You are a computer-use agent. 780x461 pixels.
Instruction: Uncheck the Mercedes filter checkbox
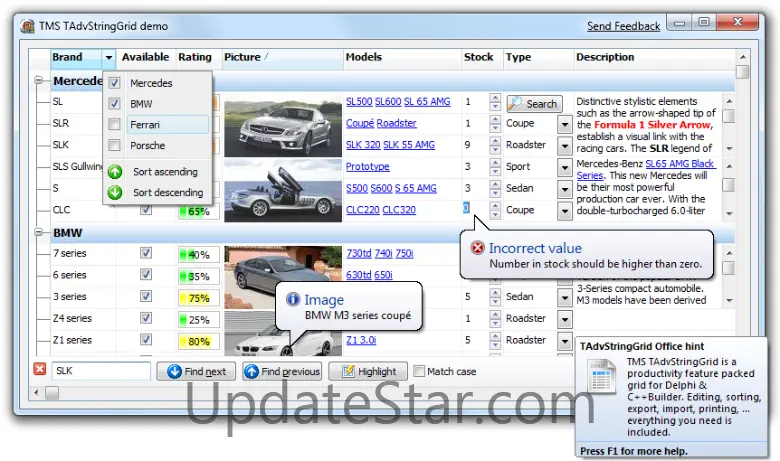pyautogui.click(x=115, y=83)
